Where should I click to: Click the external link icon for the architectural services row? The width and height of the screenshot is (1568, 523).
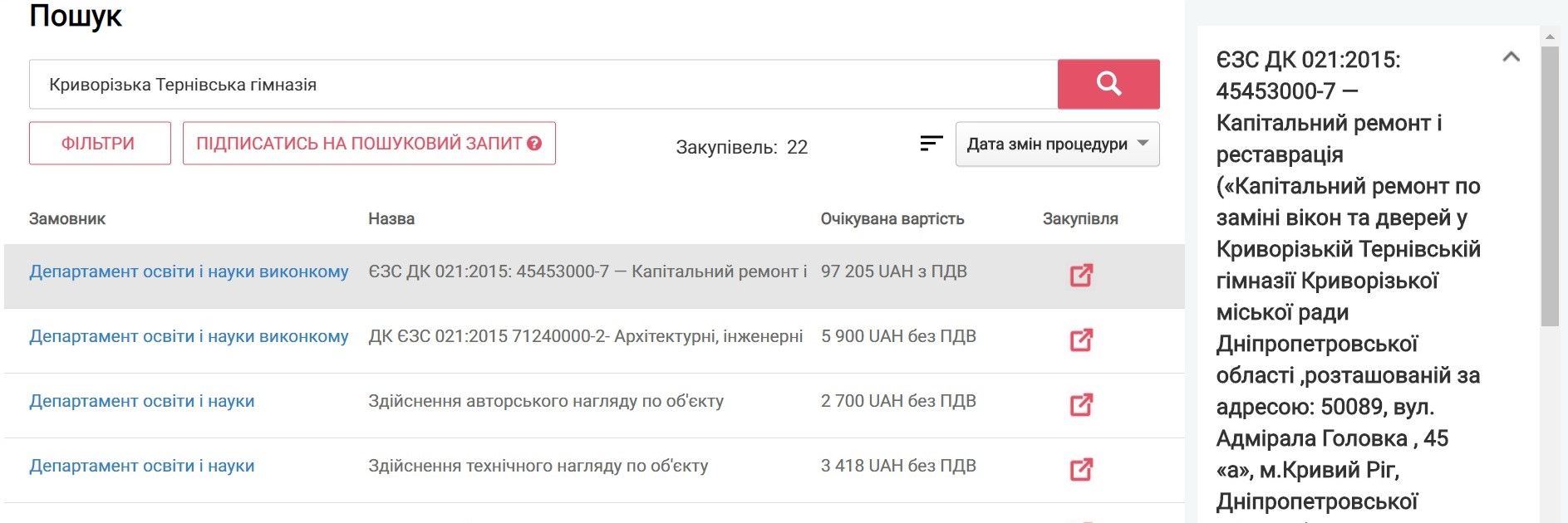pos(1081,340)
